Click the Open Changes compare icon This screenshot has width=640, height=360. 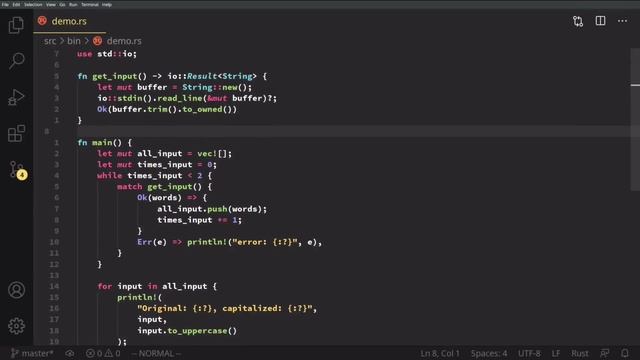click(x=578, y=21)
